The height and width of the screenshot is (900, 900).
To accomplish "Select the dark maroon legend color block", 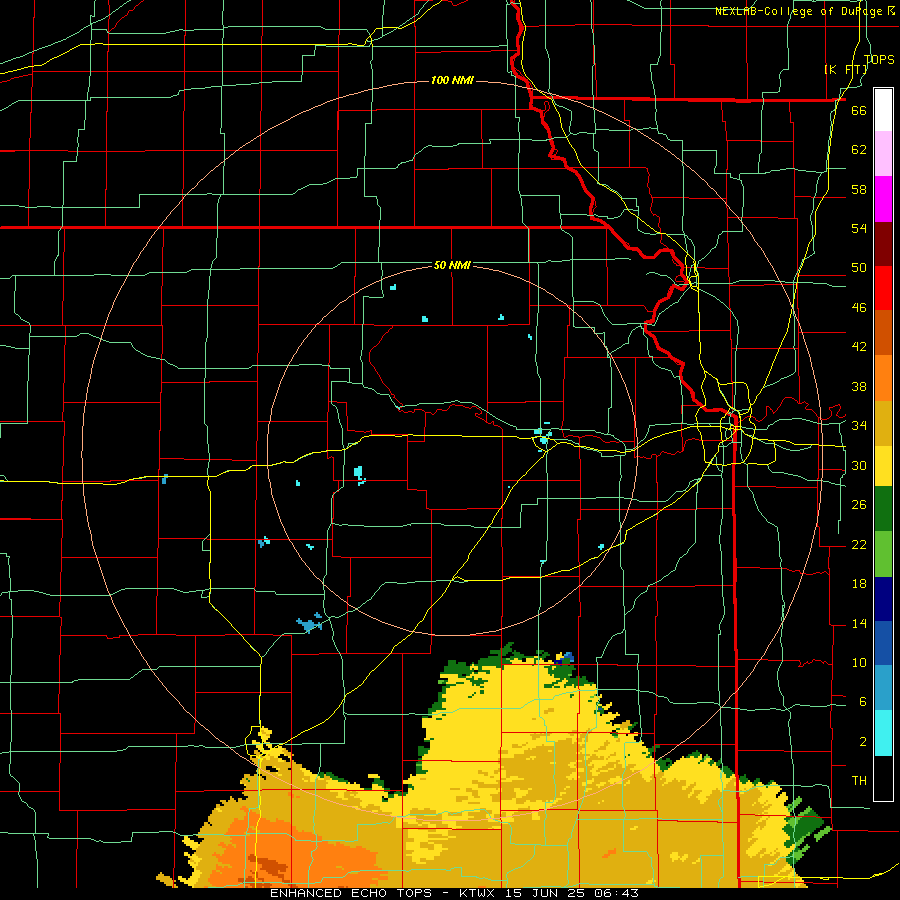I will [883, 243].
